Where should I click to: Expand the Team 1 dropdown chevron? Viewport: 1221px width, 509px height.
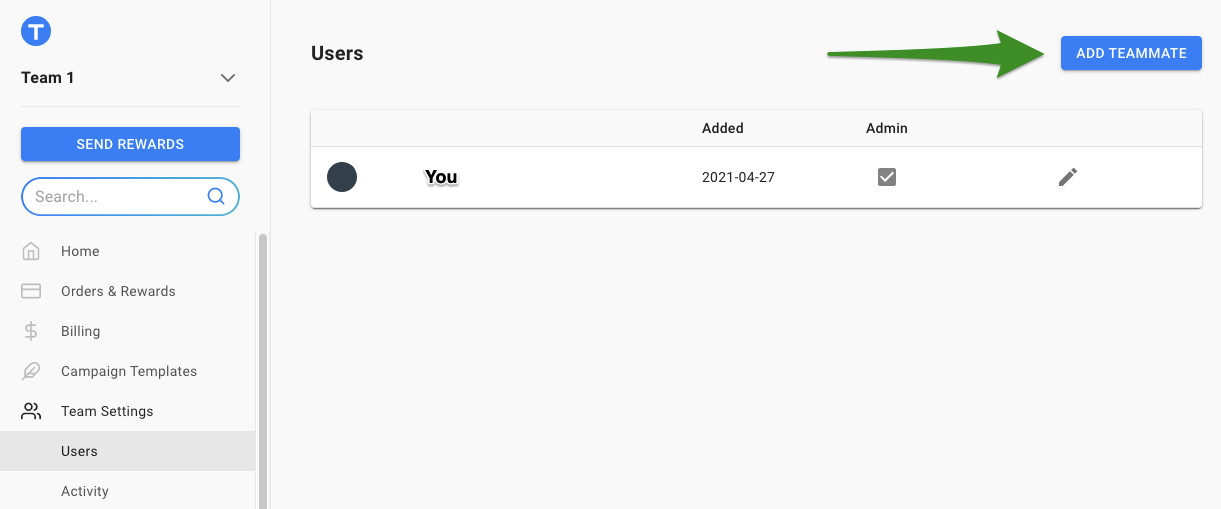[228, 78]
